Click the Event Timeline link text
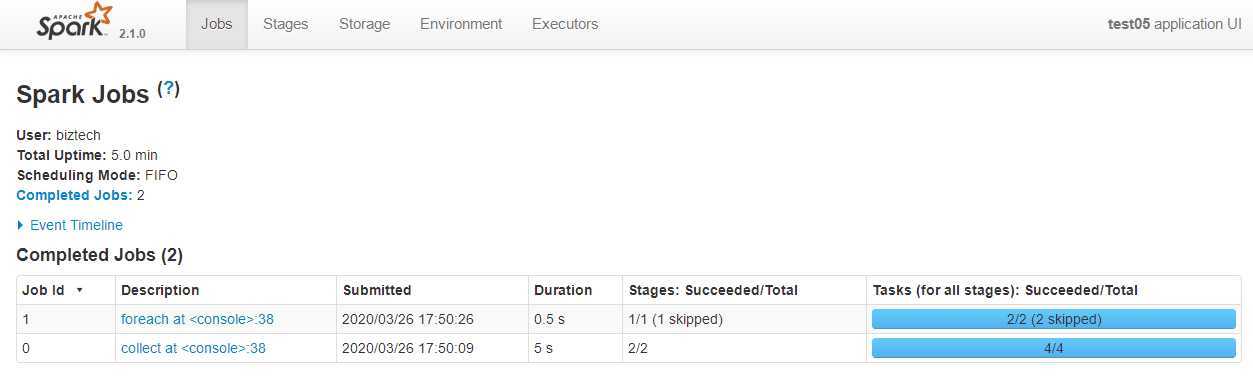1253x385 pixels. pyautogui.click(x=77, y=225)
